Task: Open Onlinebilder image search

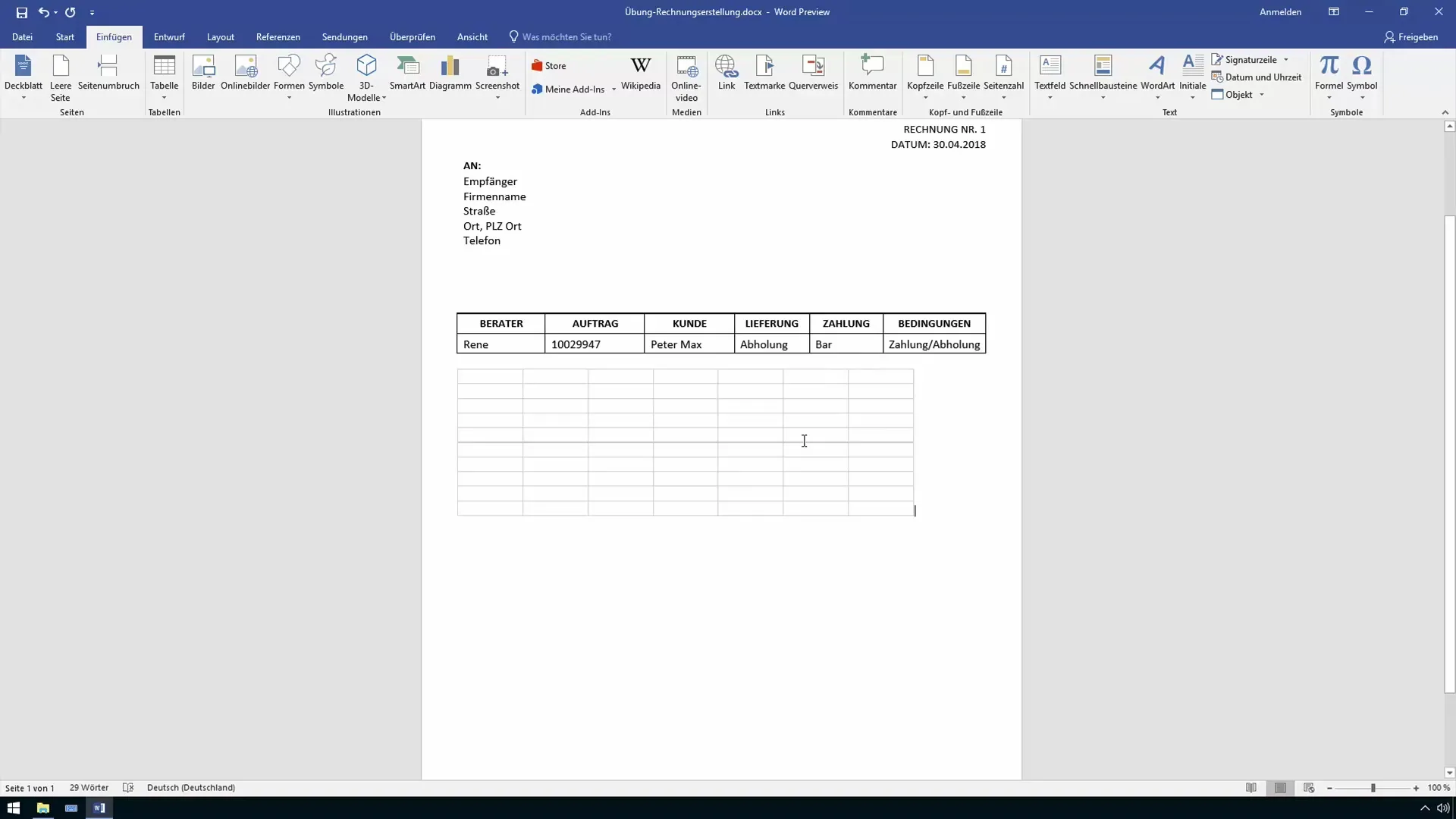Action: 246,74
